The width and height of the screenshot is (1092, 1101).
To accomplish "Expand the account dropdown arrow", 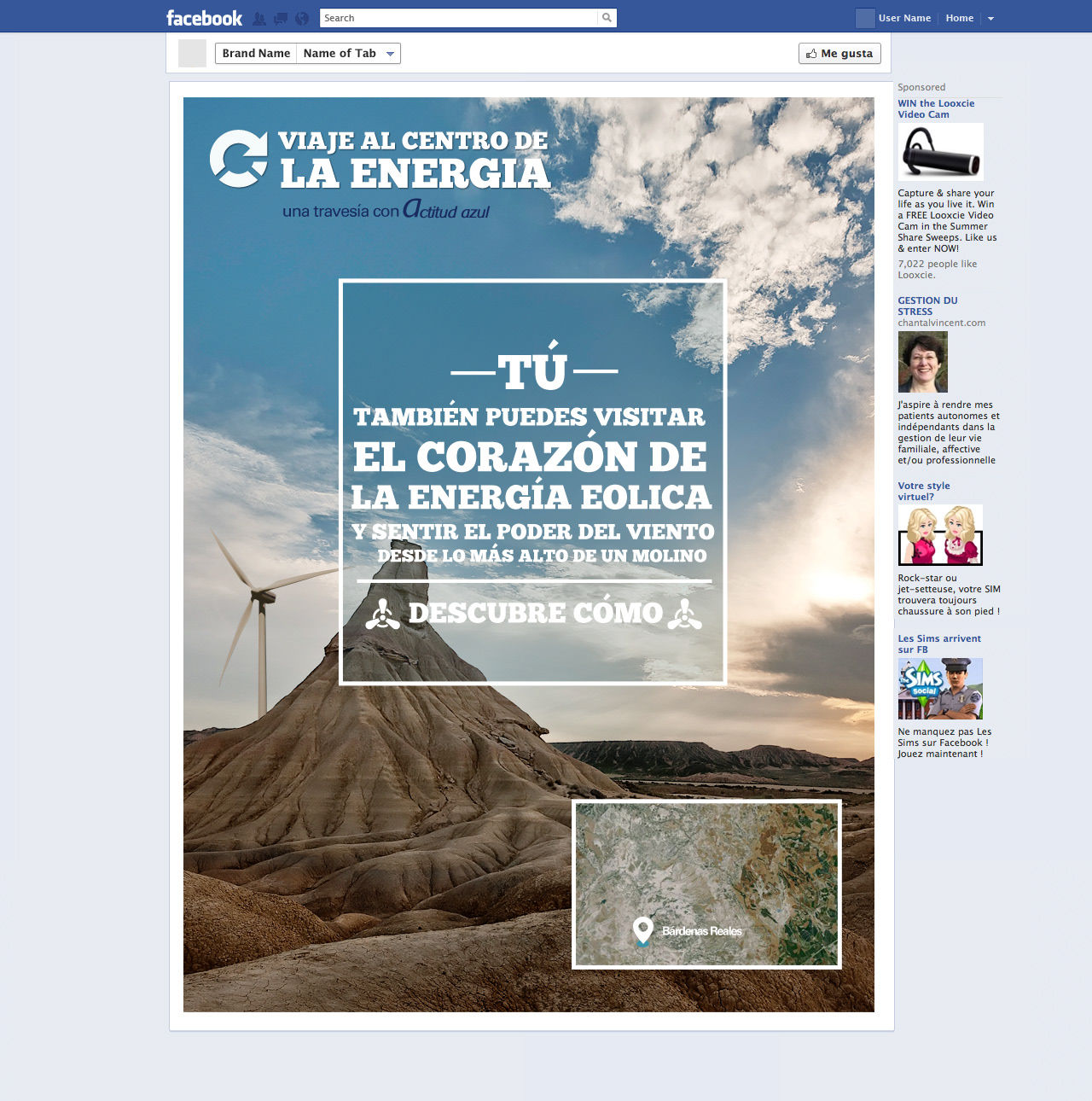I will [x=990, y=19].
